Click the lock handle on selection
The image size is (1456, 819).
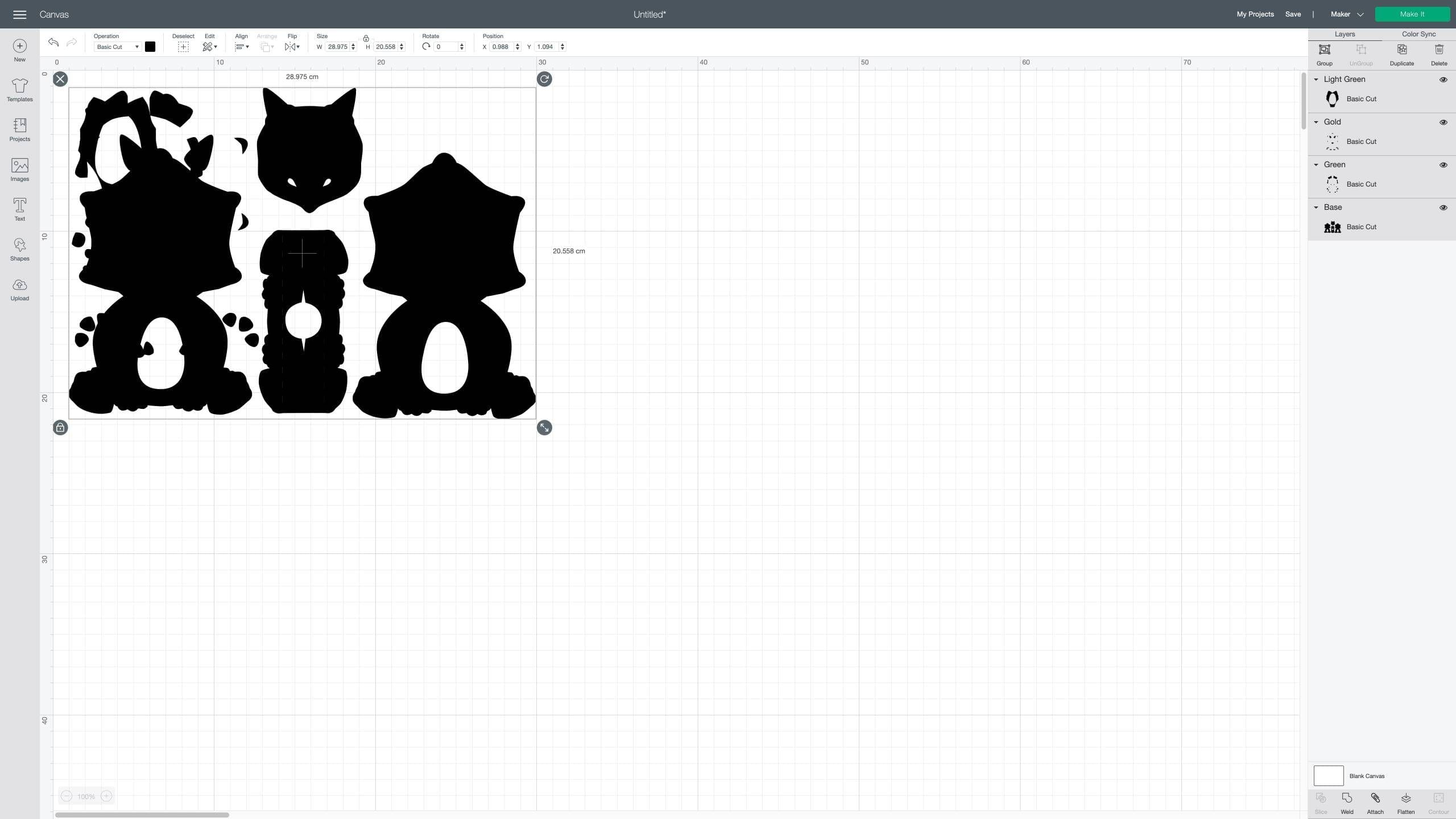pos(60,428)
